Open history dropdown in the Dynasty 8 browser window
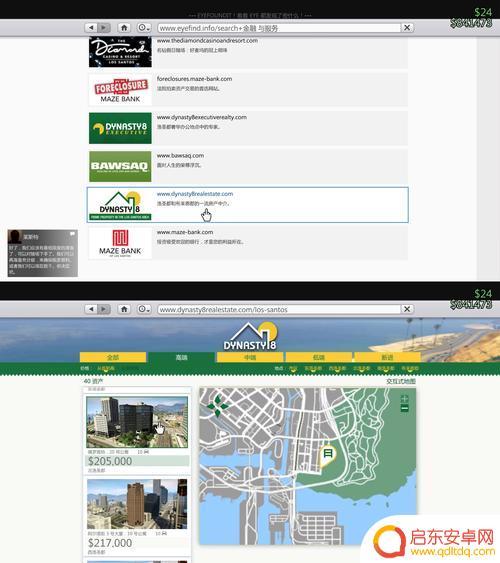 144,309
